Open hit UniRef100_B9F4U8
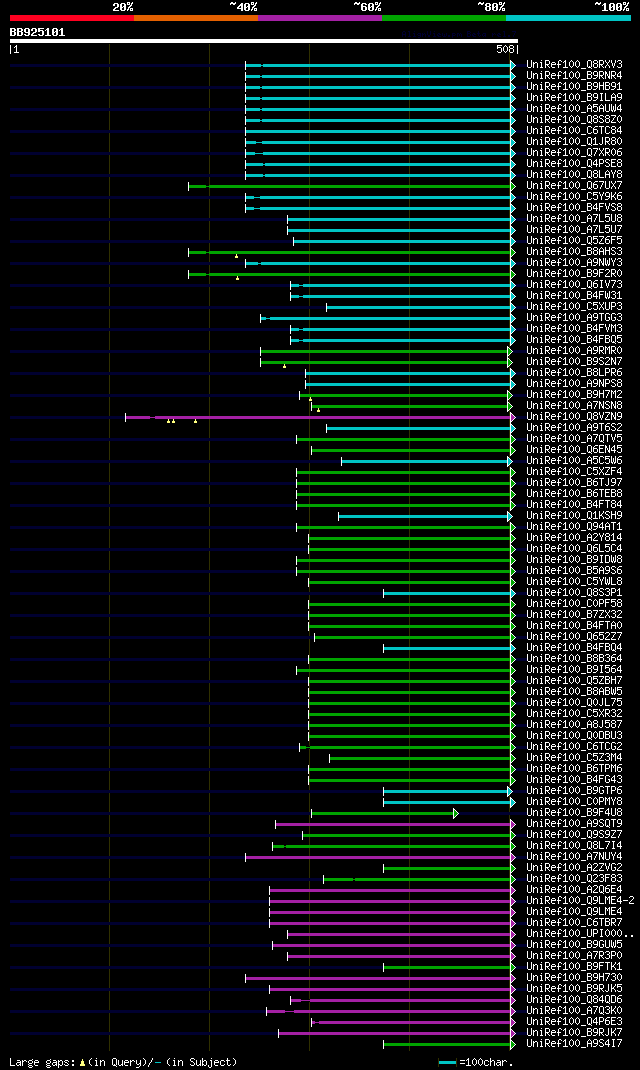 point(574,813)
